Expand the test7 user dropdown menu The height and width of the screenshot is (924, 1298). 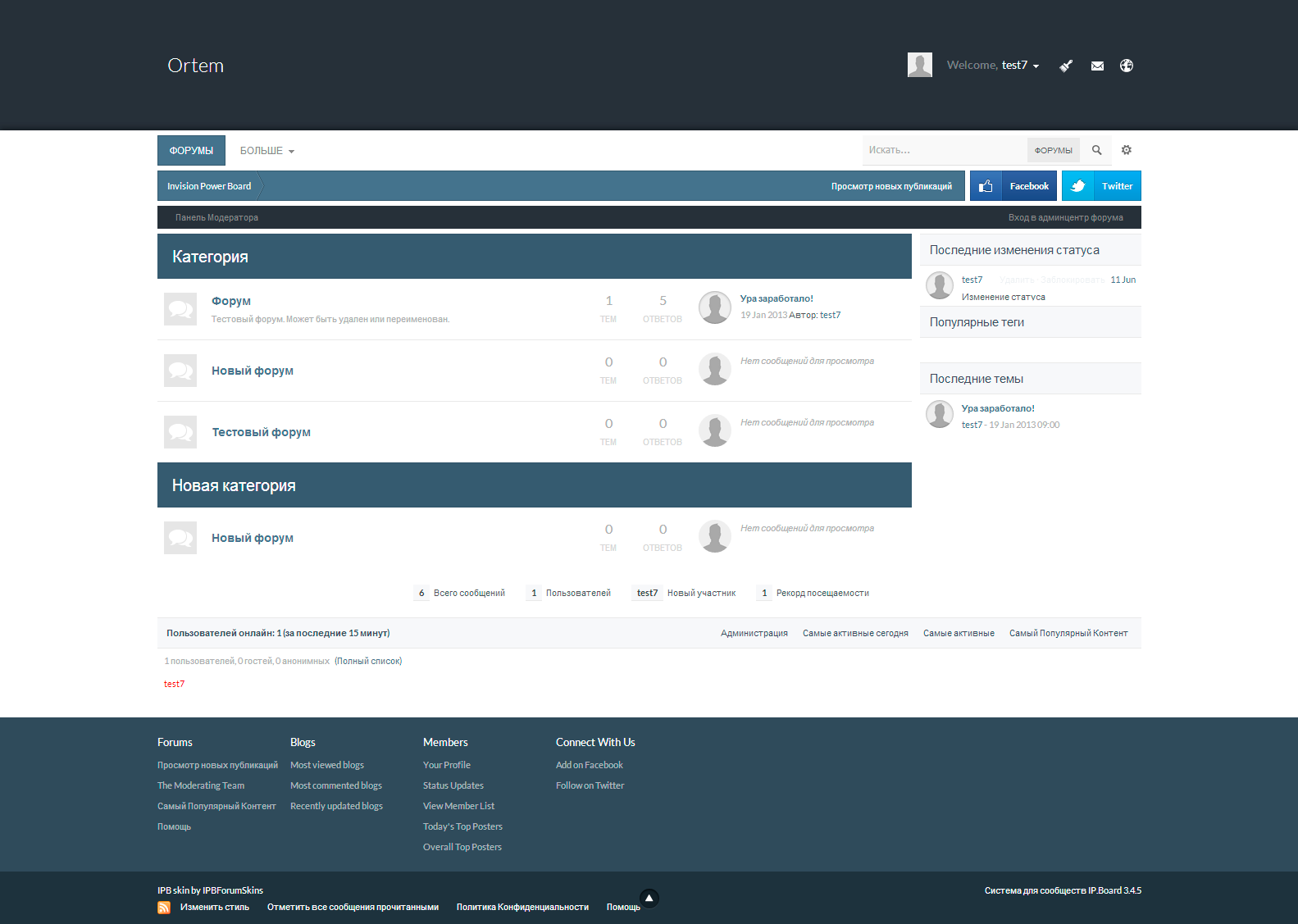click(1020, 66)
